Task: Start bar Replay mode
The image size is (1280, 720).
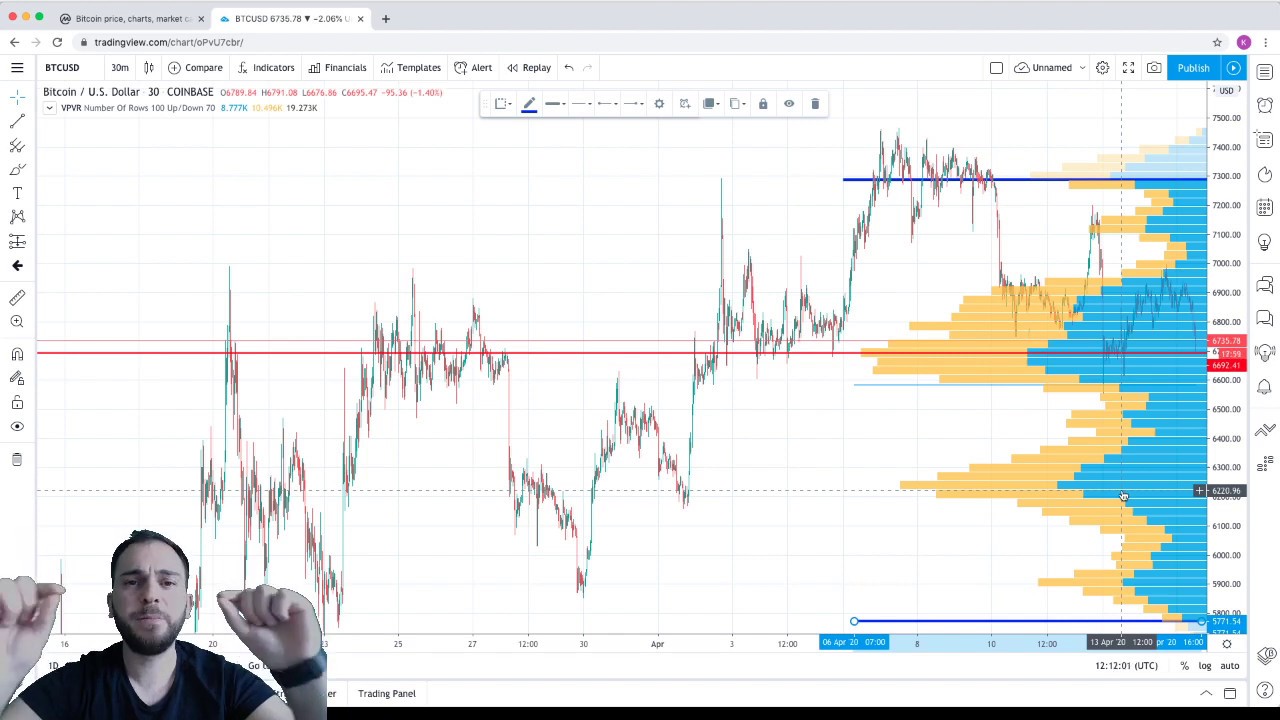Action: [x=528, y=67]
